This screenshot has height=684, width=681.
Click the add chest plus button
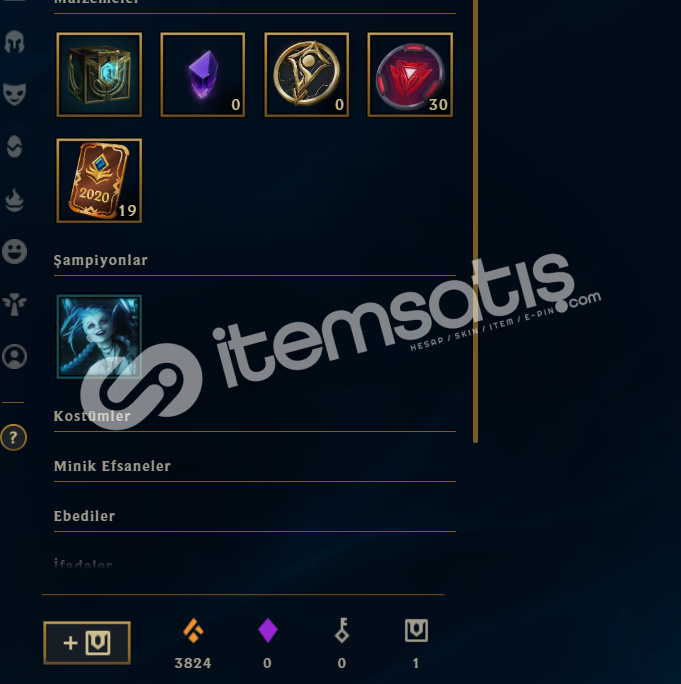(87, 643)
